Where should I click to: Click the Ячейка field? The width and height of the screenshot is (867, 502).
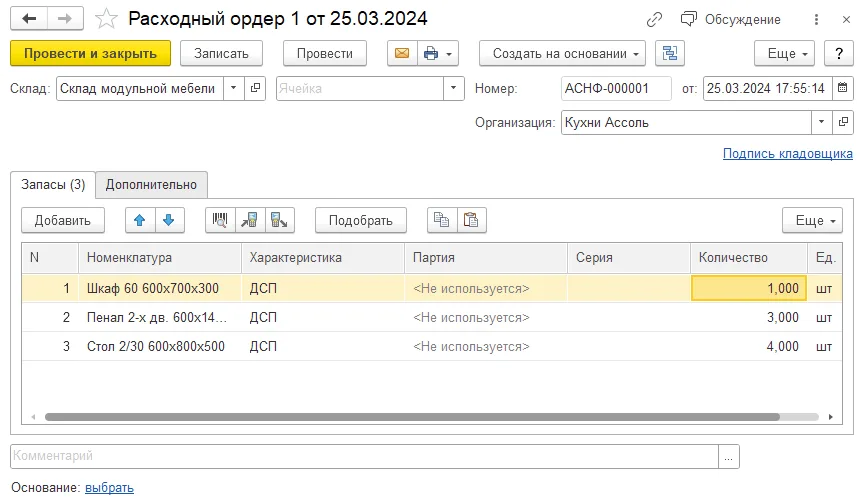click(x=360, y=88)
